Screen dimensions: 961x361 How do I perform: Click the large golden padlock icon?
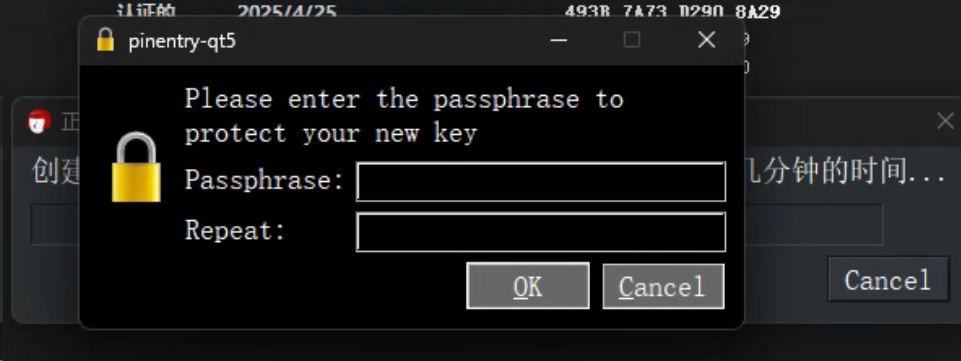tap(136, 167)
